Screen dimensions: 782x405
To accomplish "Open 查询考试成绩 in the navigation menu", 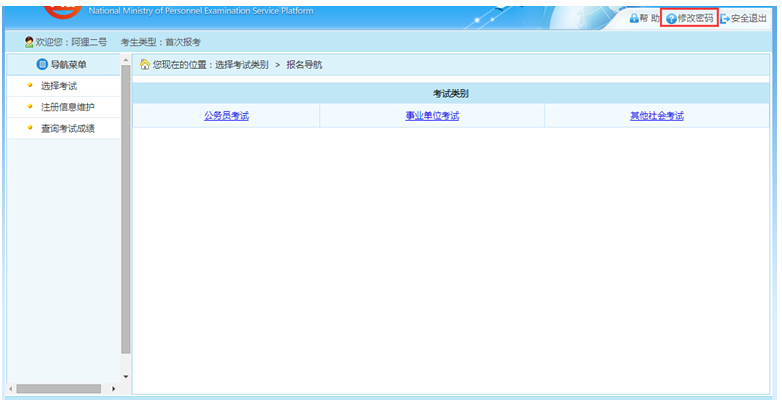I will click(x=68, y=128).
